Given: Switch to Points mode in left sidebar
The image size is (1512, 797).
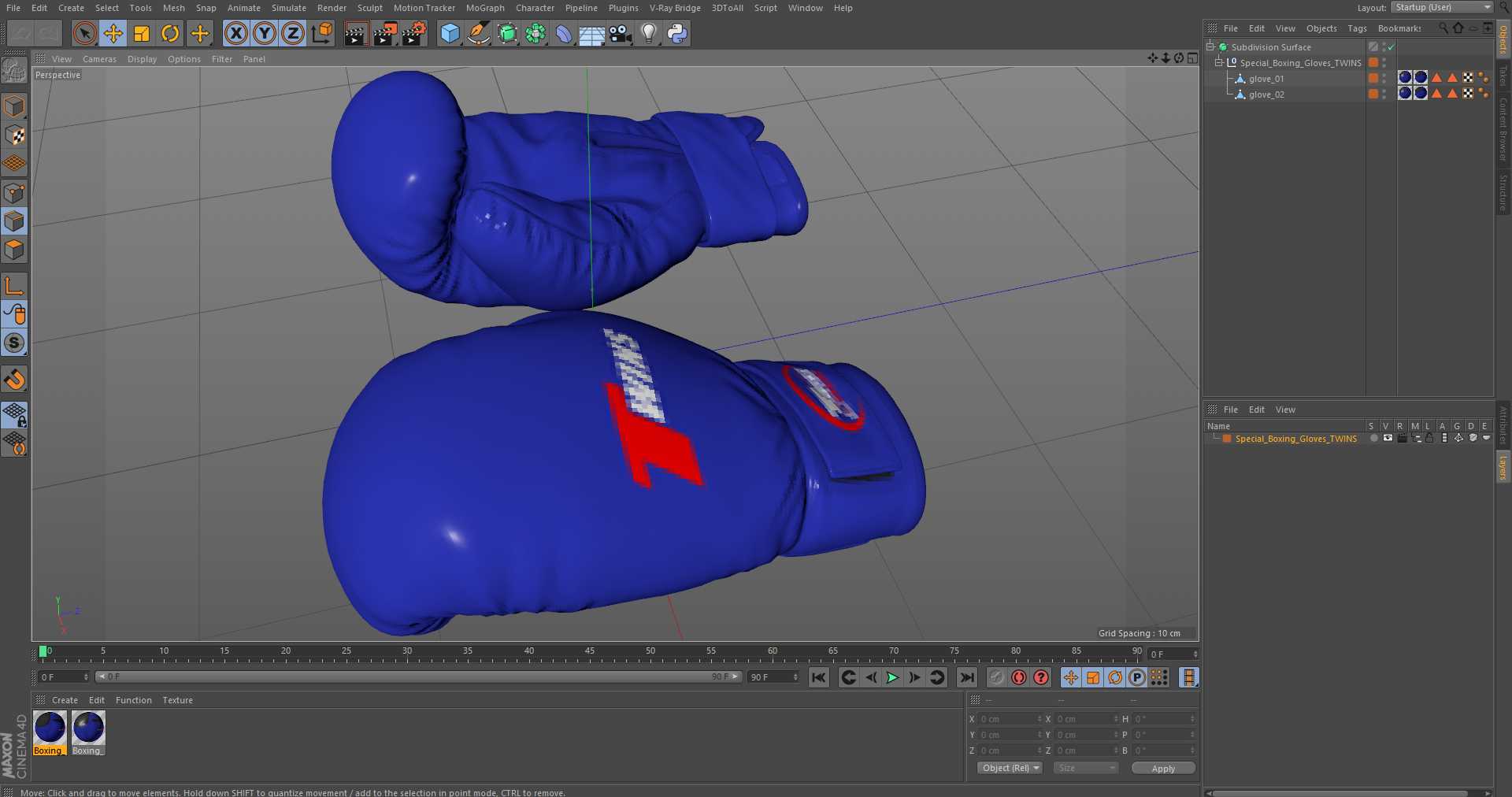Looking at the screenshot, I should click(x=14, y=193).
